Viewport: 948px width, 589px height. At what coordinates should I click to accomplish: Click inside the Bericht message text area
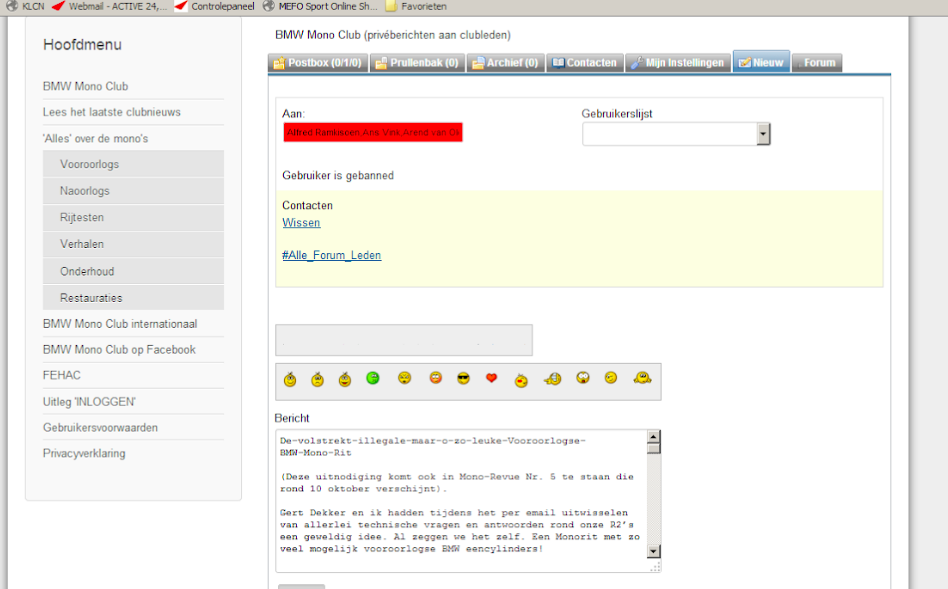[462, 501]
